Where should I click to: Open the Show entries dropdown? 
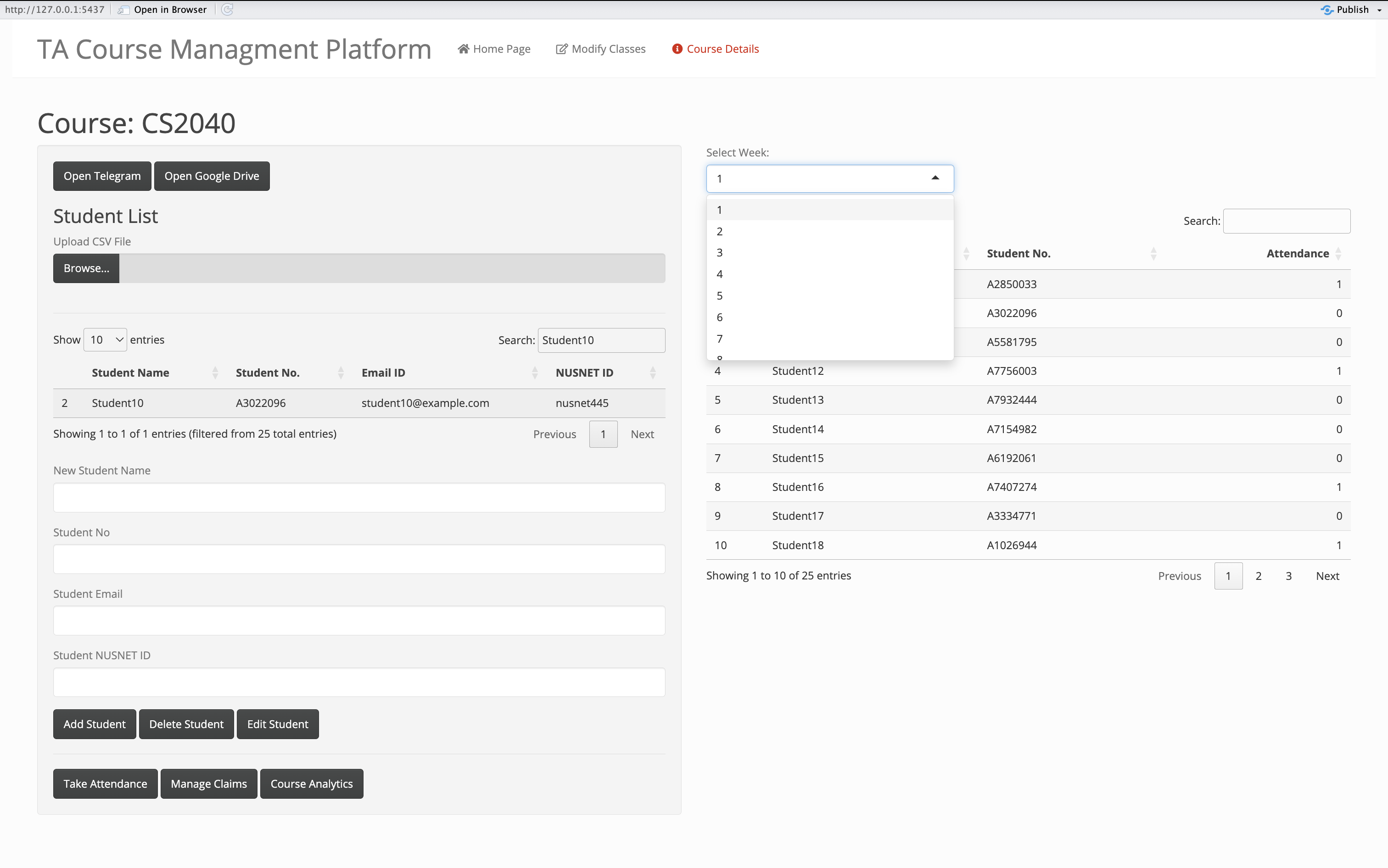105,340
